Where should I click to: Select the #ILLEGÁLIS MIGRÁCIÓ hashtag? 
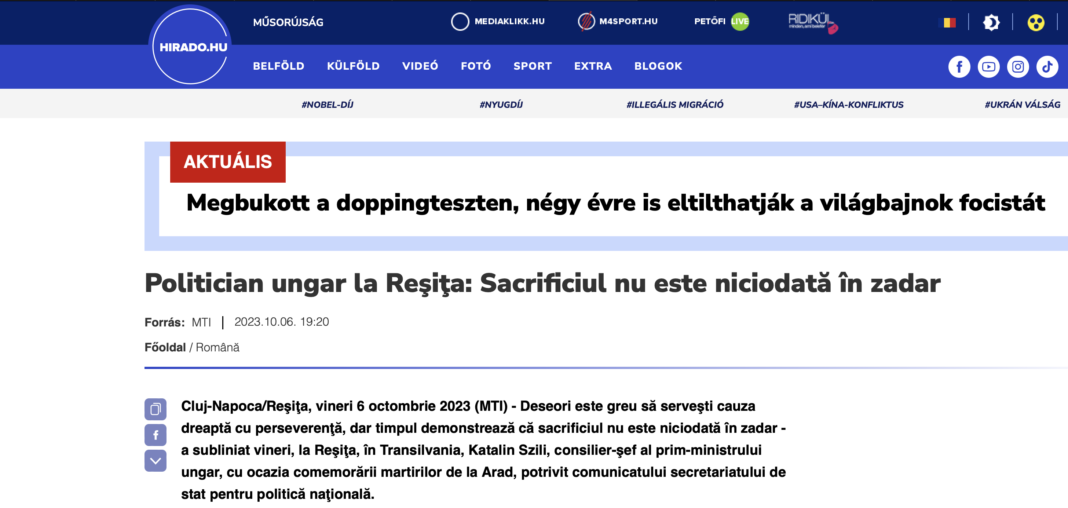coord(675,105)
